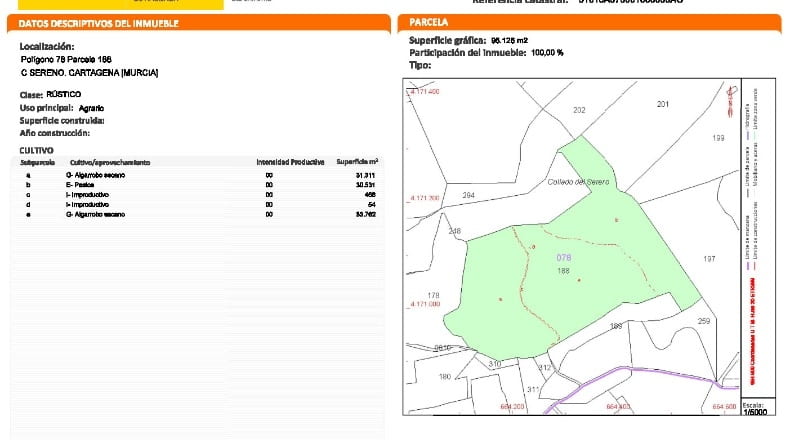
Task: Click the 664.600 coordinate label
Action: tap(725, 407)
